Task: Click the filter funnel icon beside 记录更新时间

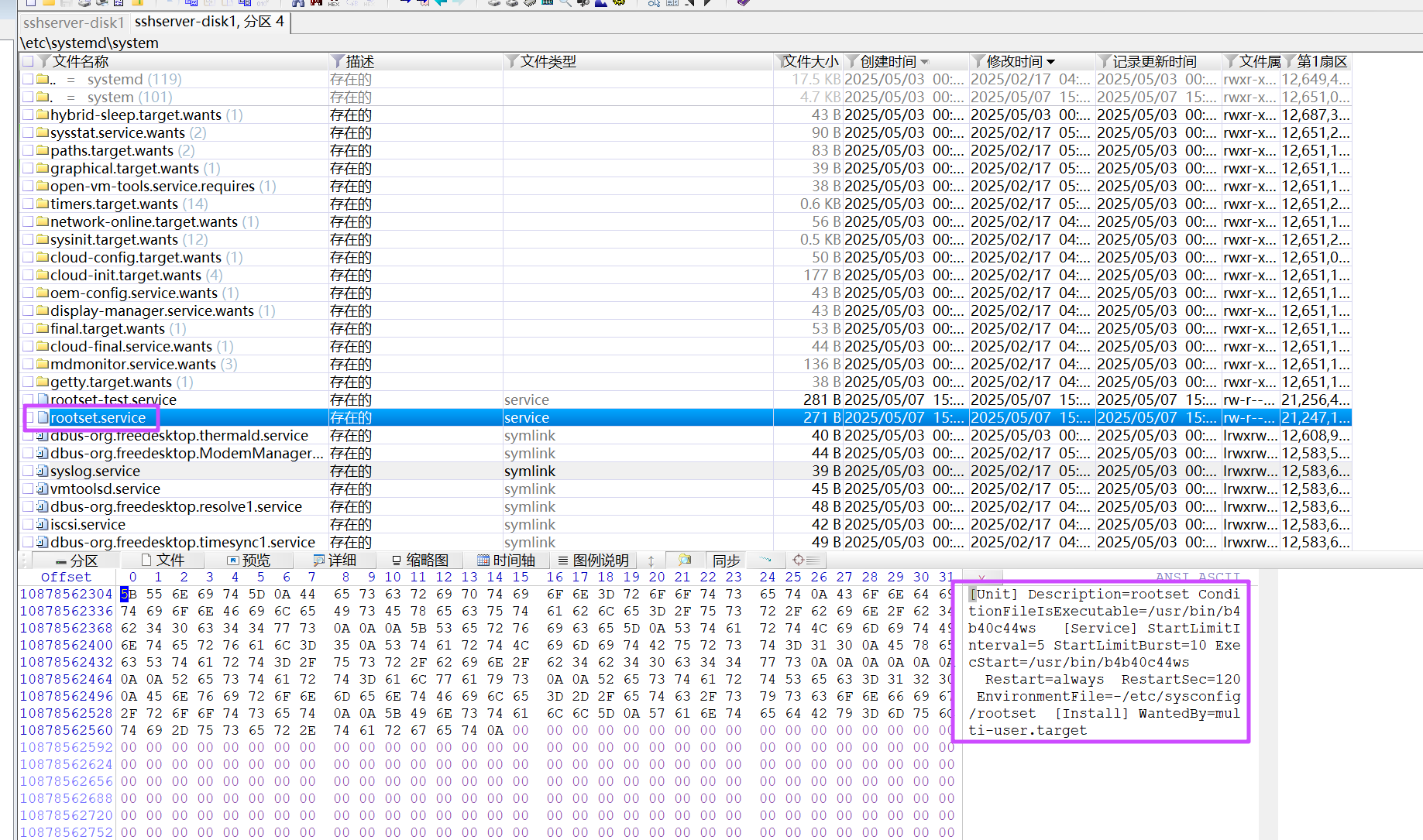Action: (x=1105, y=61)
